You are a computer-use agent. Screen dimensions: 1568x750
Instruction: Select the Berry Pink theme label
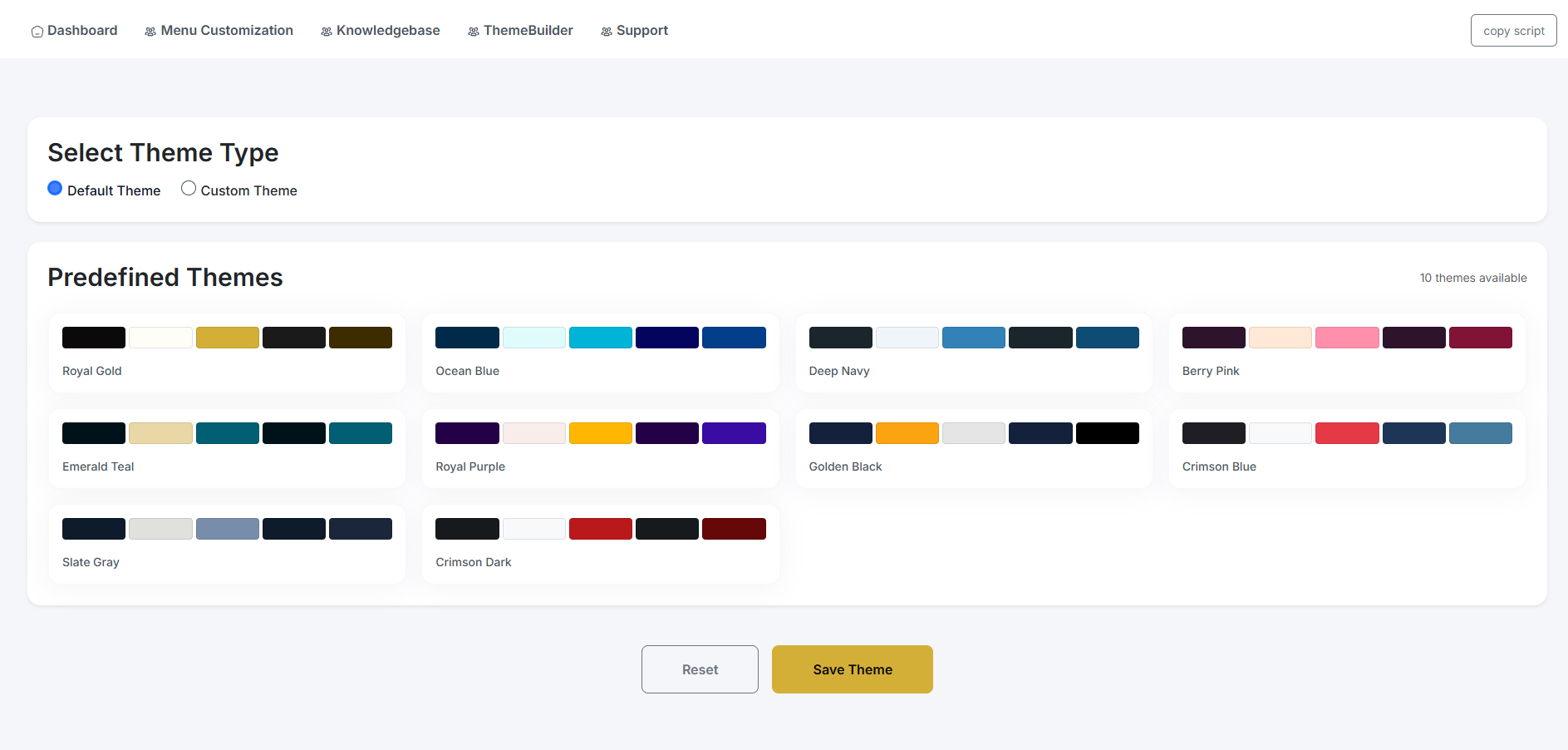pyautogui.click(x=1211, y=371)
